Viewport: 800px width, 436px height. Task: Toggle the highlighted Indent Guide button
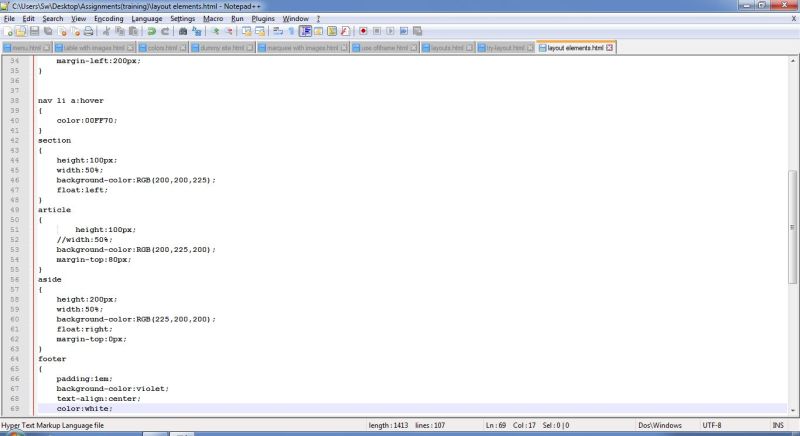[x=305, y=31]
